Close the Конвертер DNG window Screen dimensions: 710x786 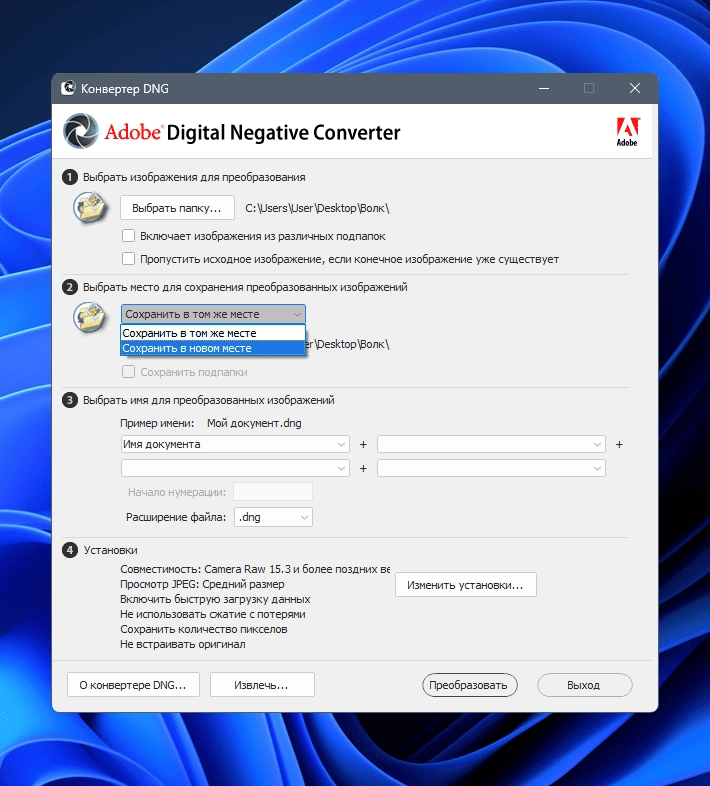pyautogui.click(x=635, y=88)
